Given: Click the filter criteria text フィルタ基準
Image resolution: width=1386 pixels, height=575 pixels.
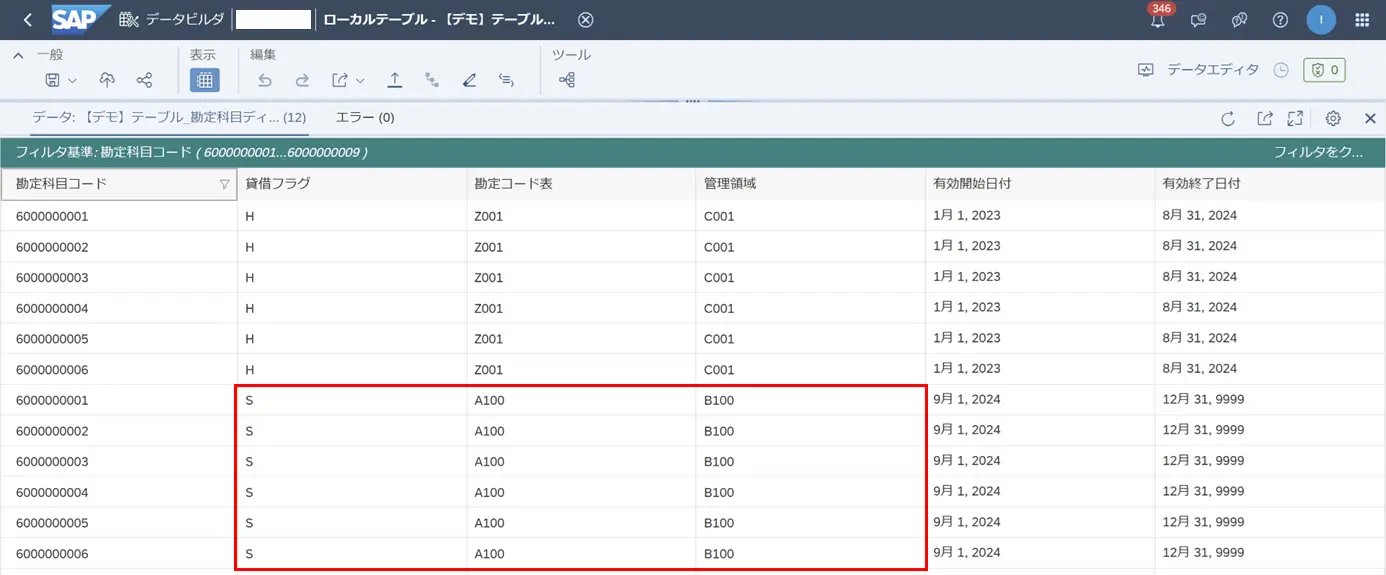Looking at the screenshot, I should click(191, 152).
